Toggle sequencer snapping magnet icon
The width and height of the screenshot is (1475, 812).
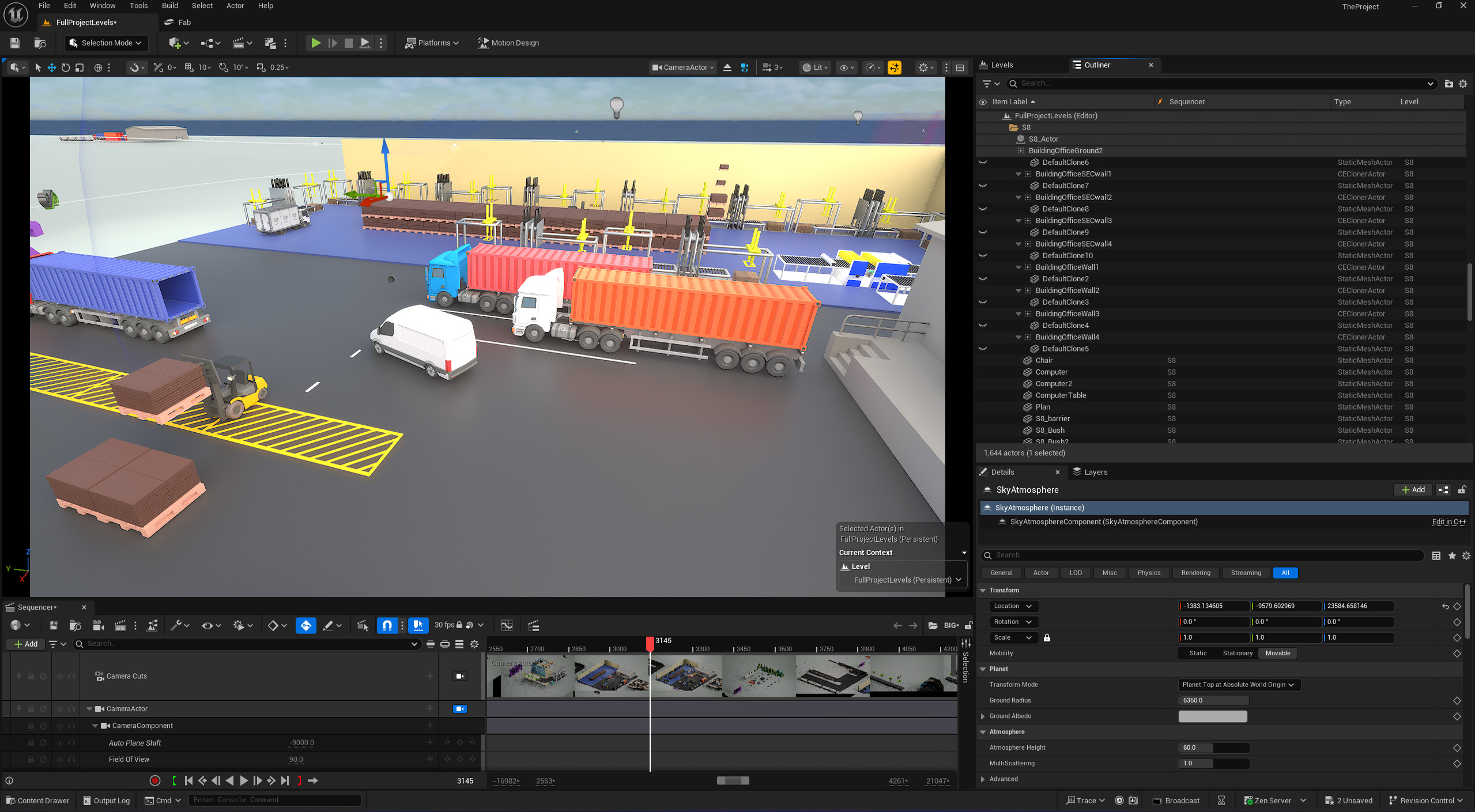pyautogui.click(x=387, y=625)
